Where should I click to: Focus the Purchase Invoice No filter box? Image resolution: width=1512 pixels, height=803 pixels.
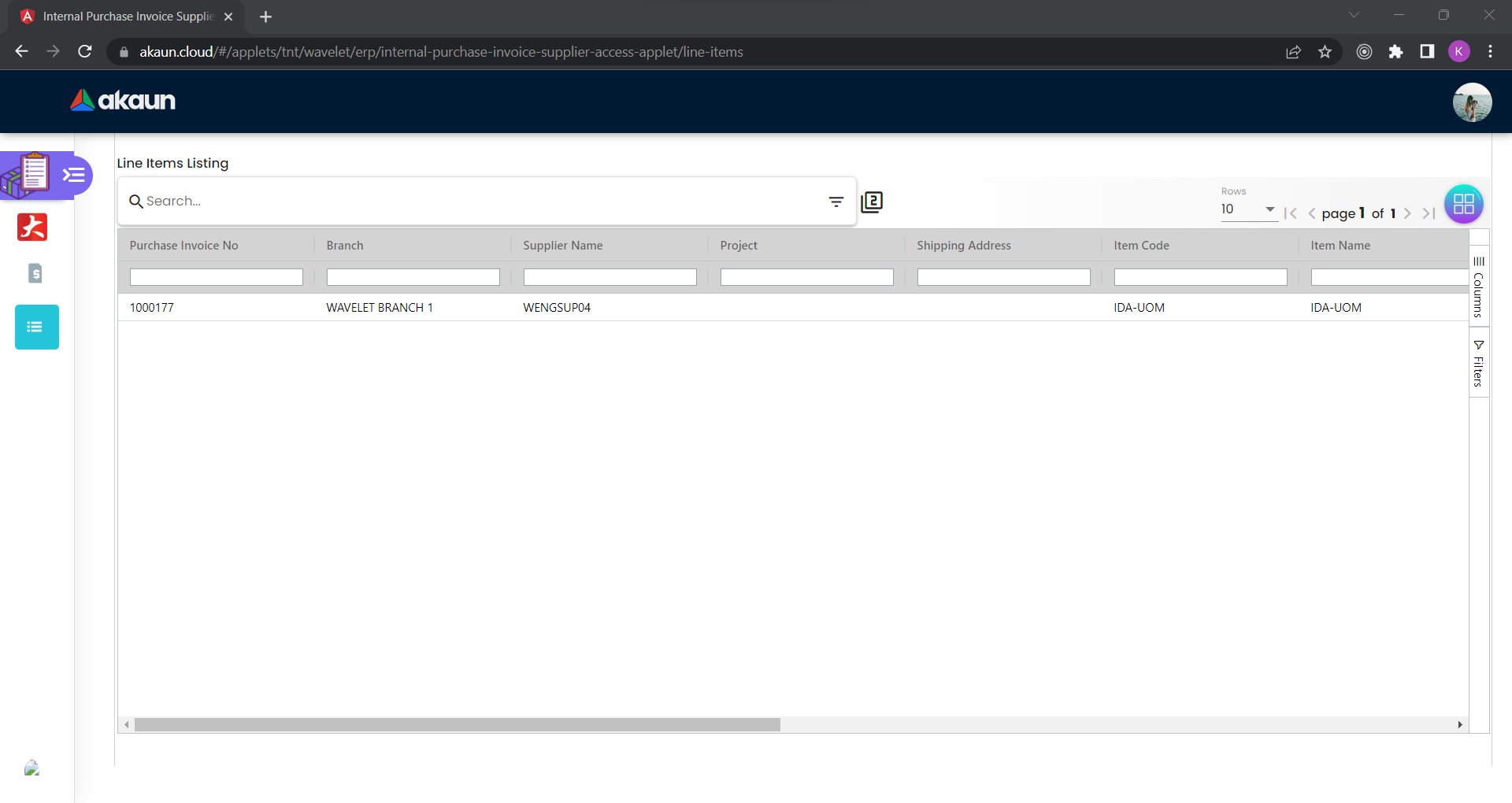click(x=217, y=277)
